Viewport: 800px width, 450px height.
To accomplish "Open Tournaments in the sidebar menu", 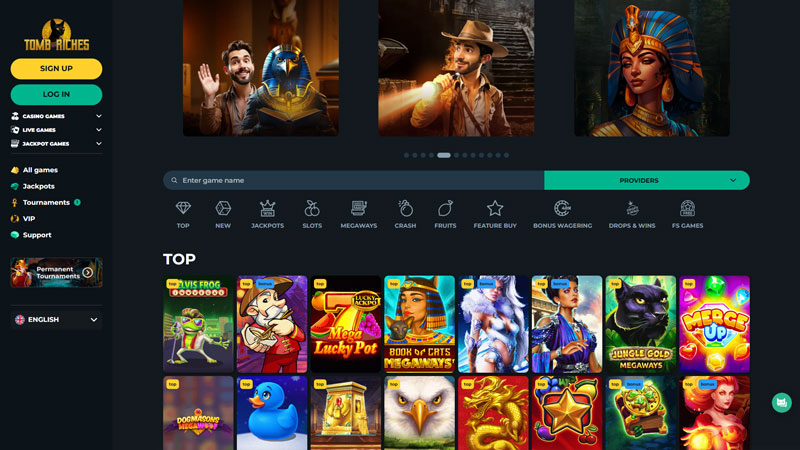I will click(46, 202).
